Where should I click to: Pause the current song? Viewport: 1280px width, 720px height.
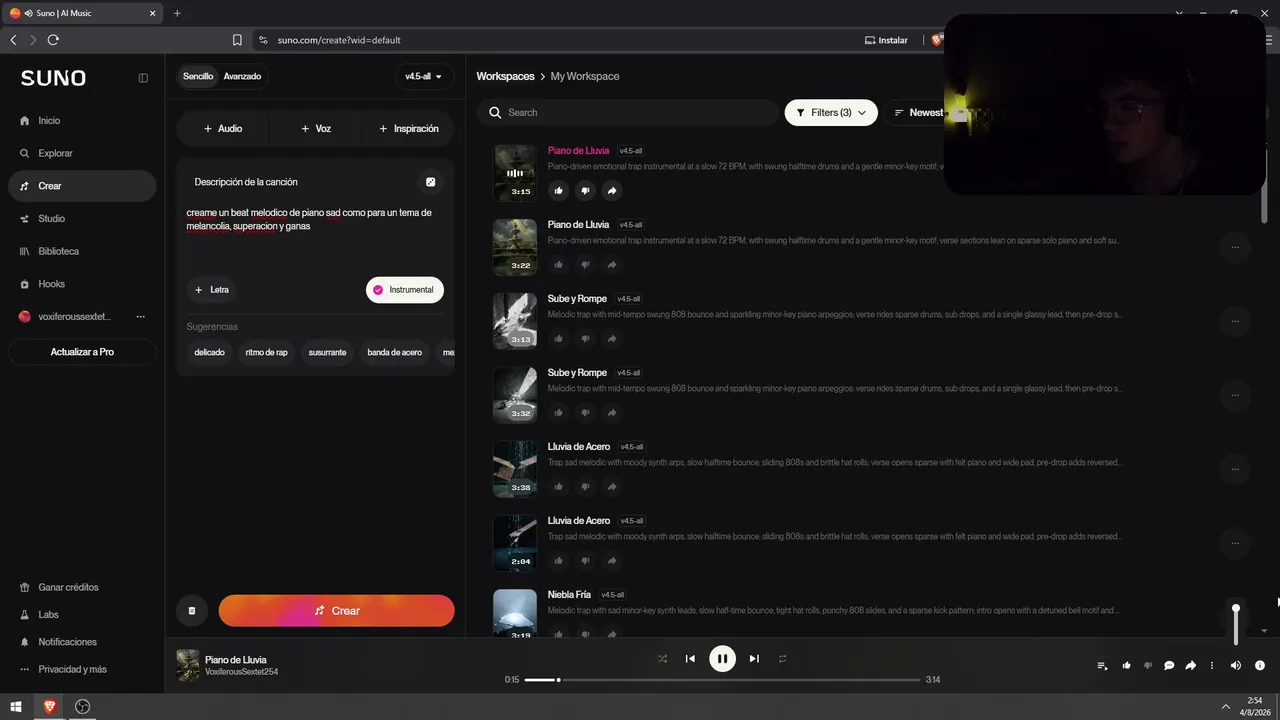tap(722, 659)
